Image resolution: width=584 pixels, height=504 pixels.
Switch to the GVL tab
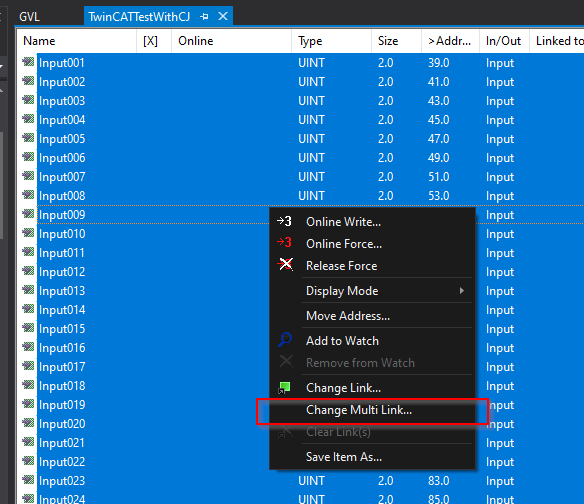tap(30, 17)
